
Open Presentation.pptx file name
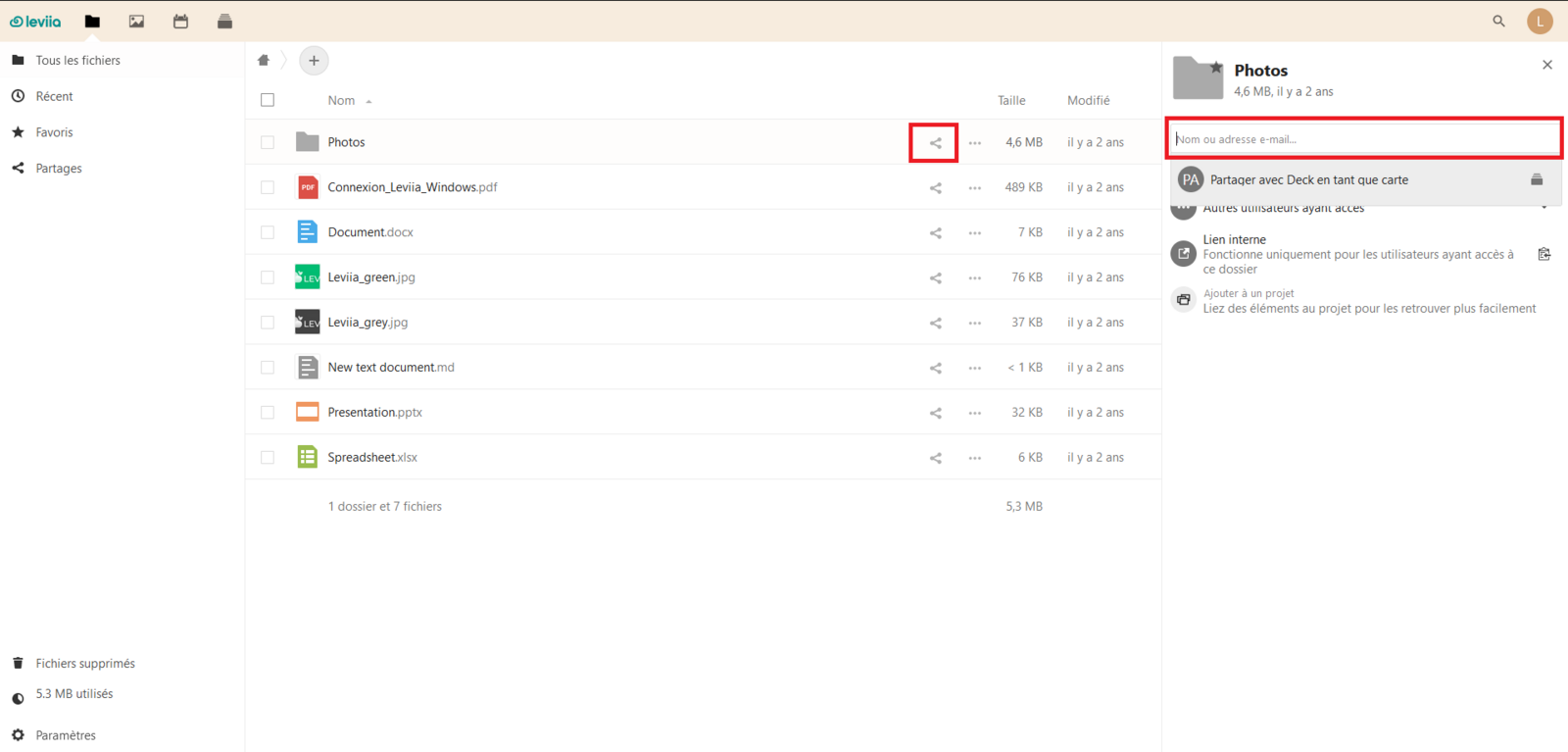click(x=374, y=413)
